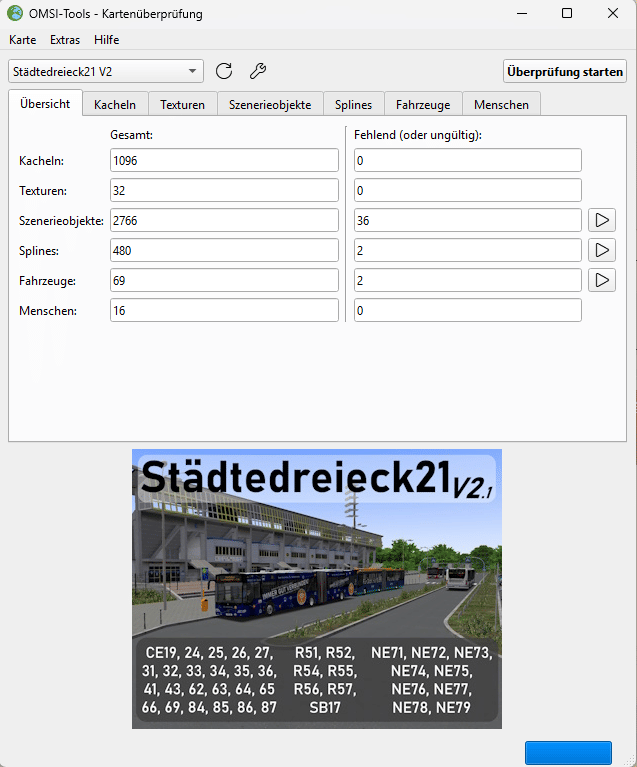
Task: Open the Menschen tab
Action: 501,104
